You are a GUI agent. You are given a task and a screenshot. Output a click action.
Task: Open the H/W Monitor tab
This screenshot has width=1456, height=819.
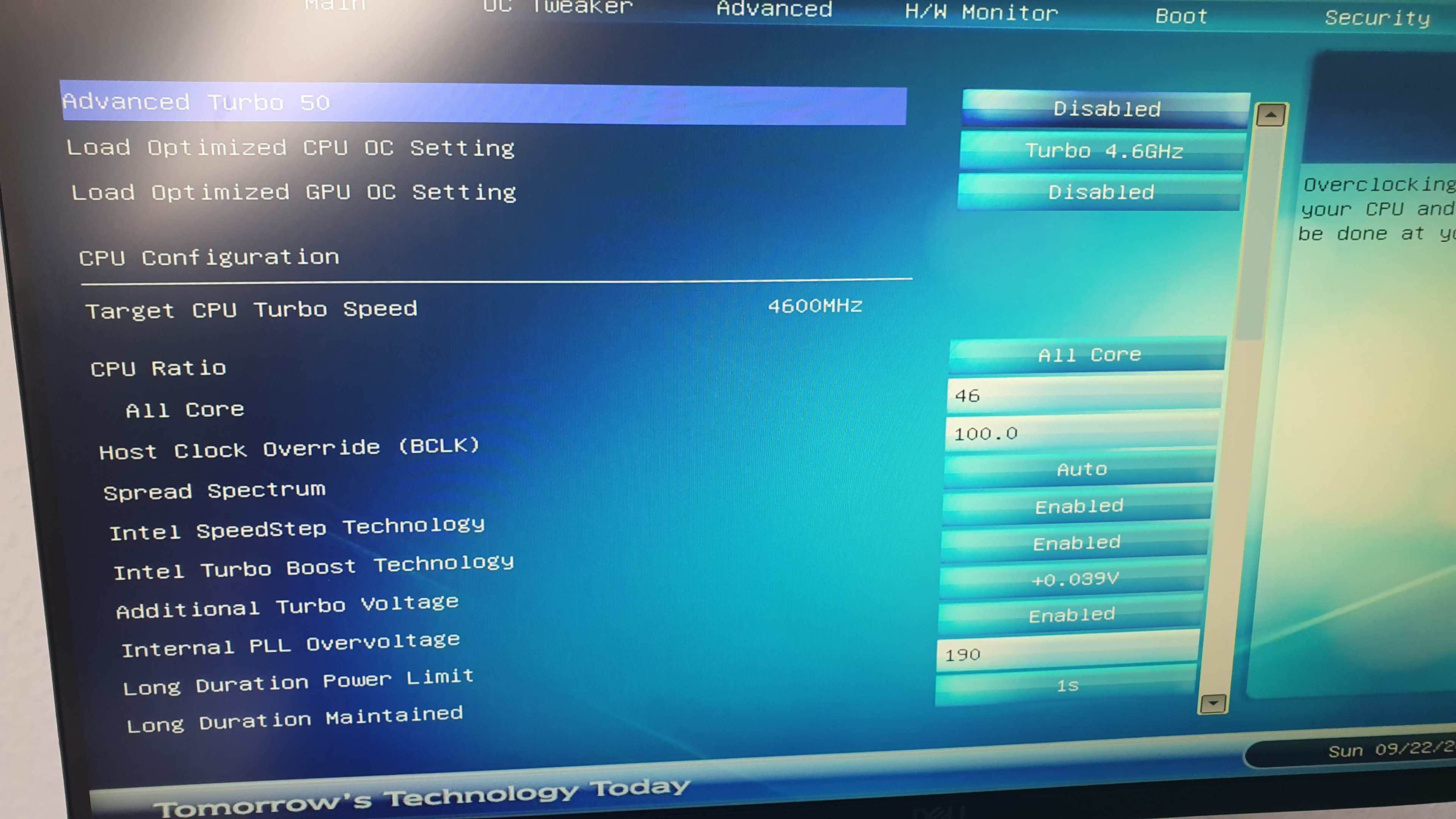(x=981, y=13)
